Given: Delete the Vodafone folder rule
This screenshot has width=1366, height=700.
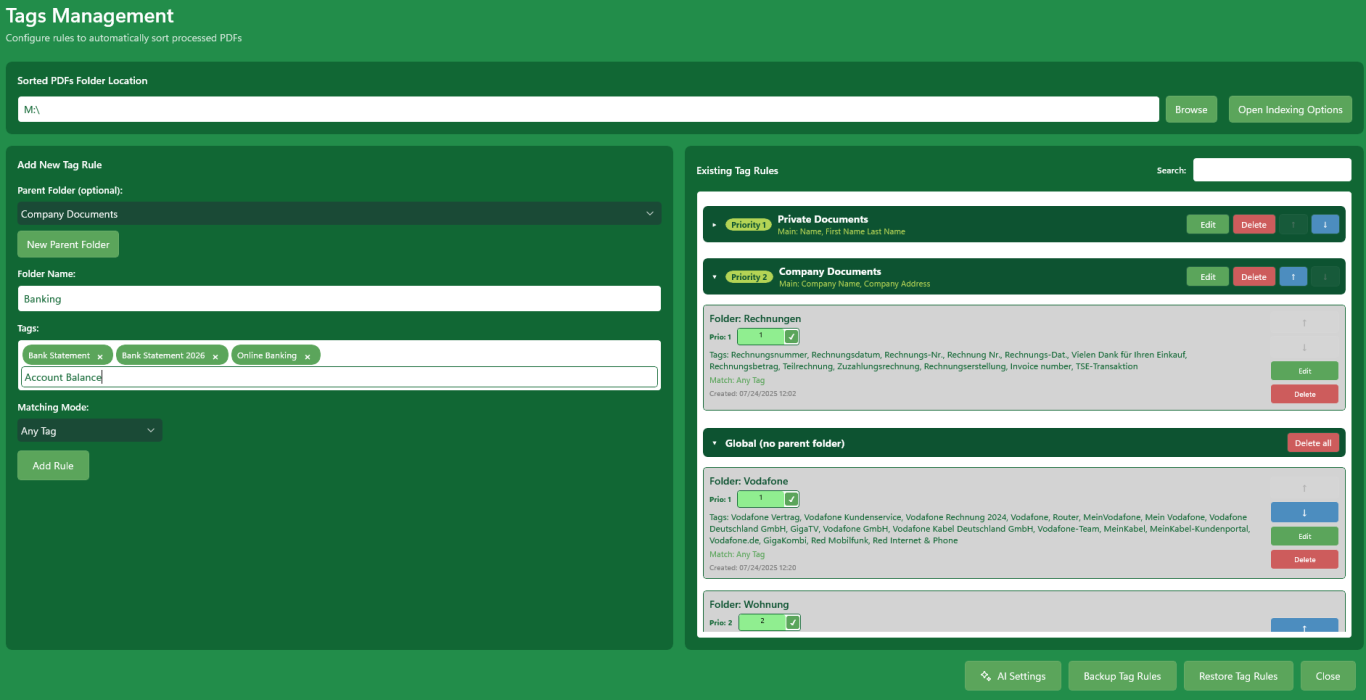Looking at the screenshot, I should [1304, 559].
